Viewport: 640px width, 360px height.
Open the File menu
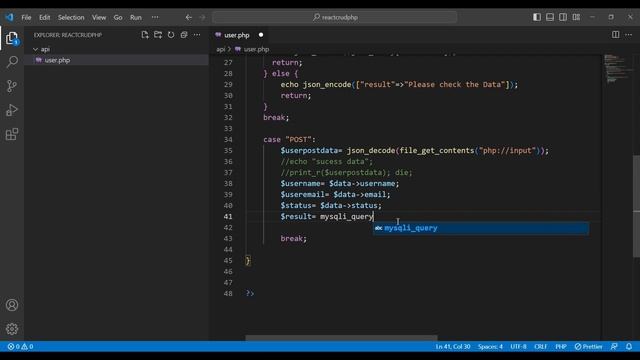pos(26,18)
